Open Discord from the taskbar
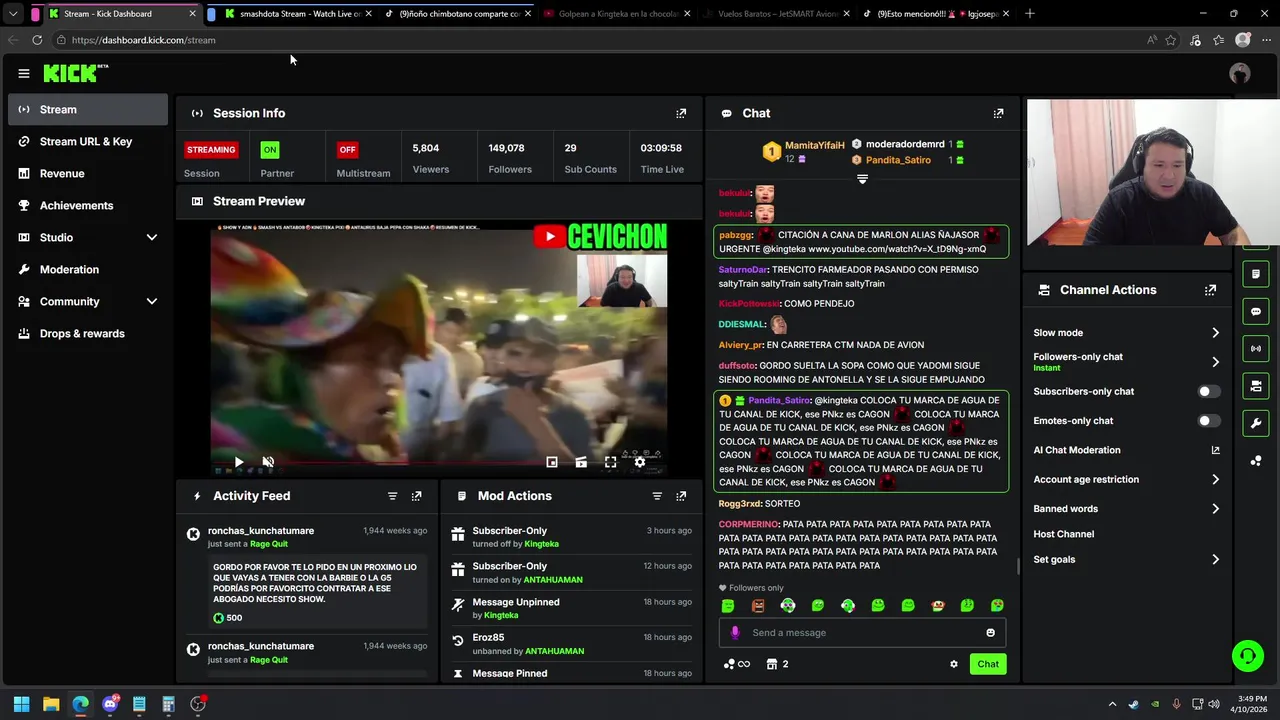The height and width of the screenshot is (720, 1280). tap(110, 704)
